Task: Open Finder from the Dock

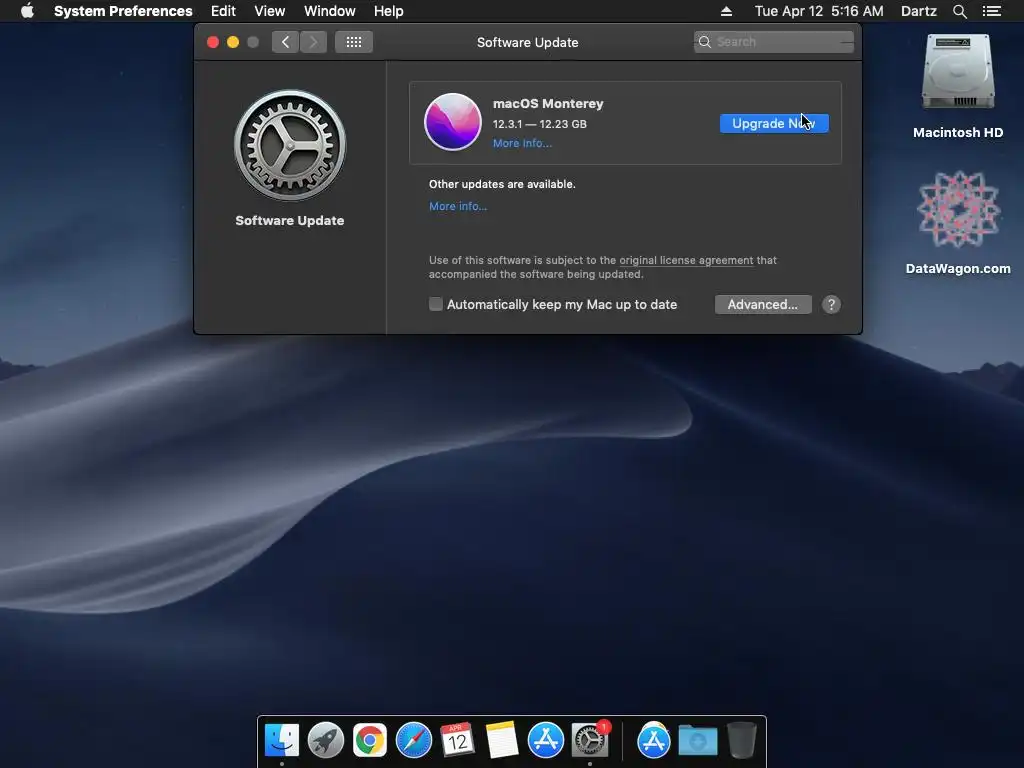Action: click(x=281, y=740)
